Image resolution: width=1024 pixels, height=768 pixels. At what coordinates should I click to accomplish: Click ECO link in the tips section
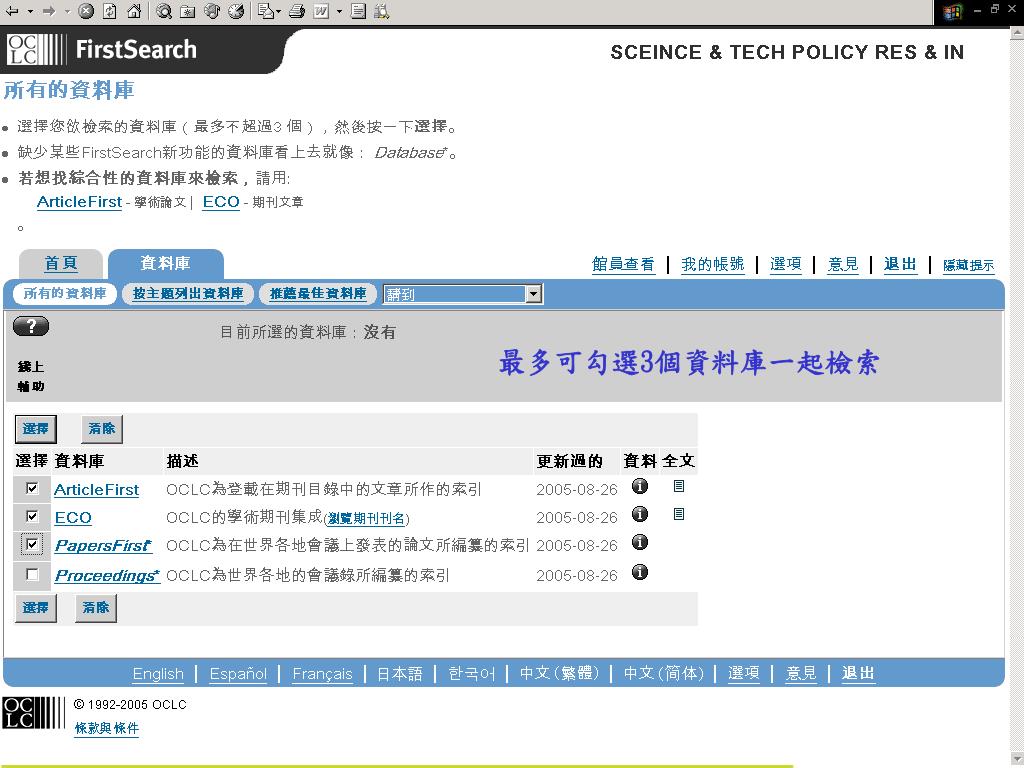pyautogui.click(x=221, y=202)
